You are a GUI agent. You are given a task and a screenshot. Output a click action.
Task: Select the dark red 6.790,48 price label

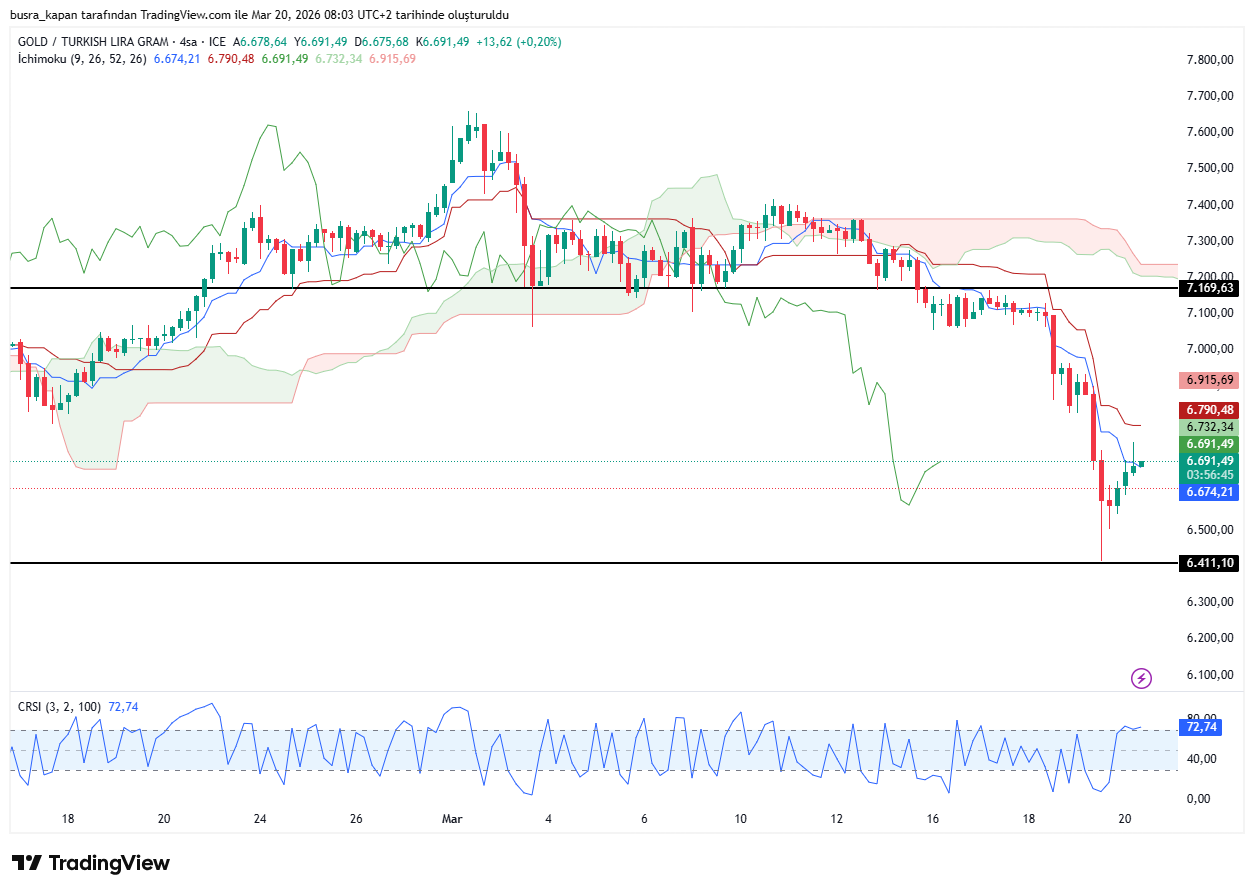1210,410
